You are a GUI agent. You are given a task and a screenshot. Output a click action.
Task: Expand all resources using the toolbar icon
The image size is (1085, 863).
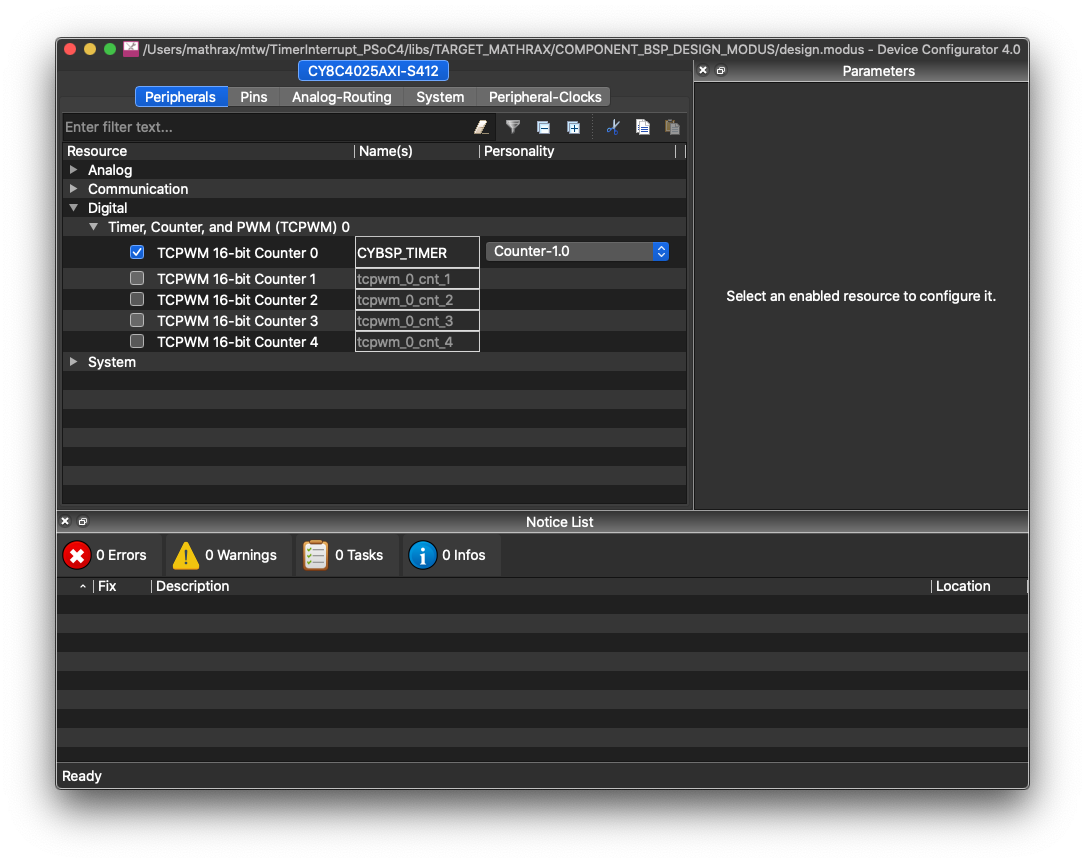click(572, 127)
